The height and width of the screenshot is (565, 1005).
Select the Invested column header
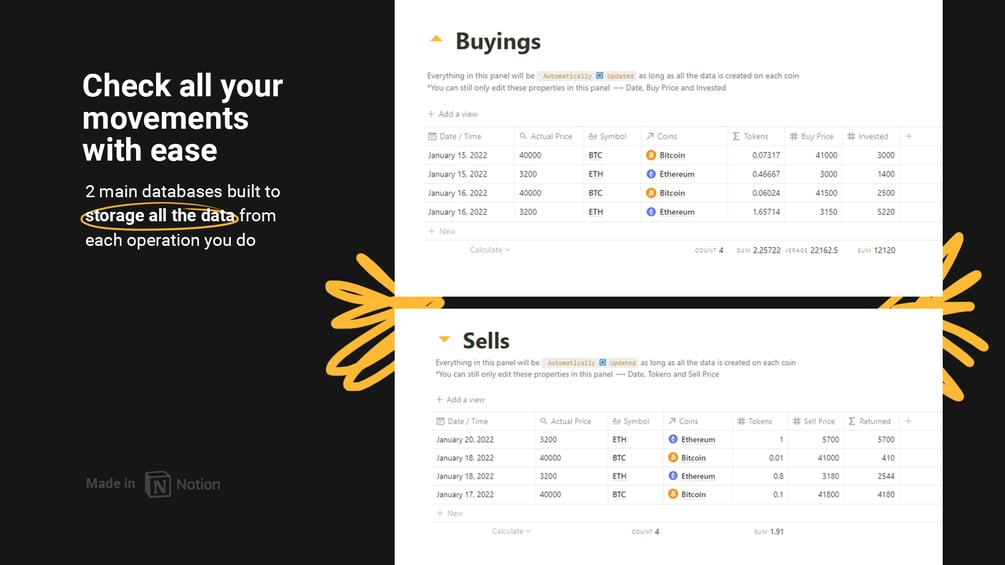pos(868,136)
